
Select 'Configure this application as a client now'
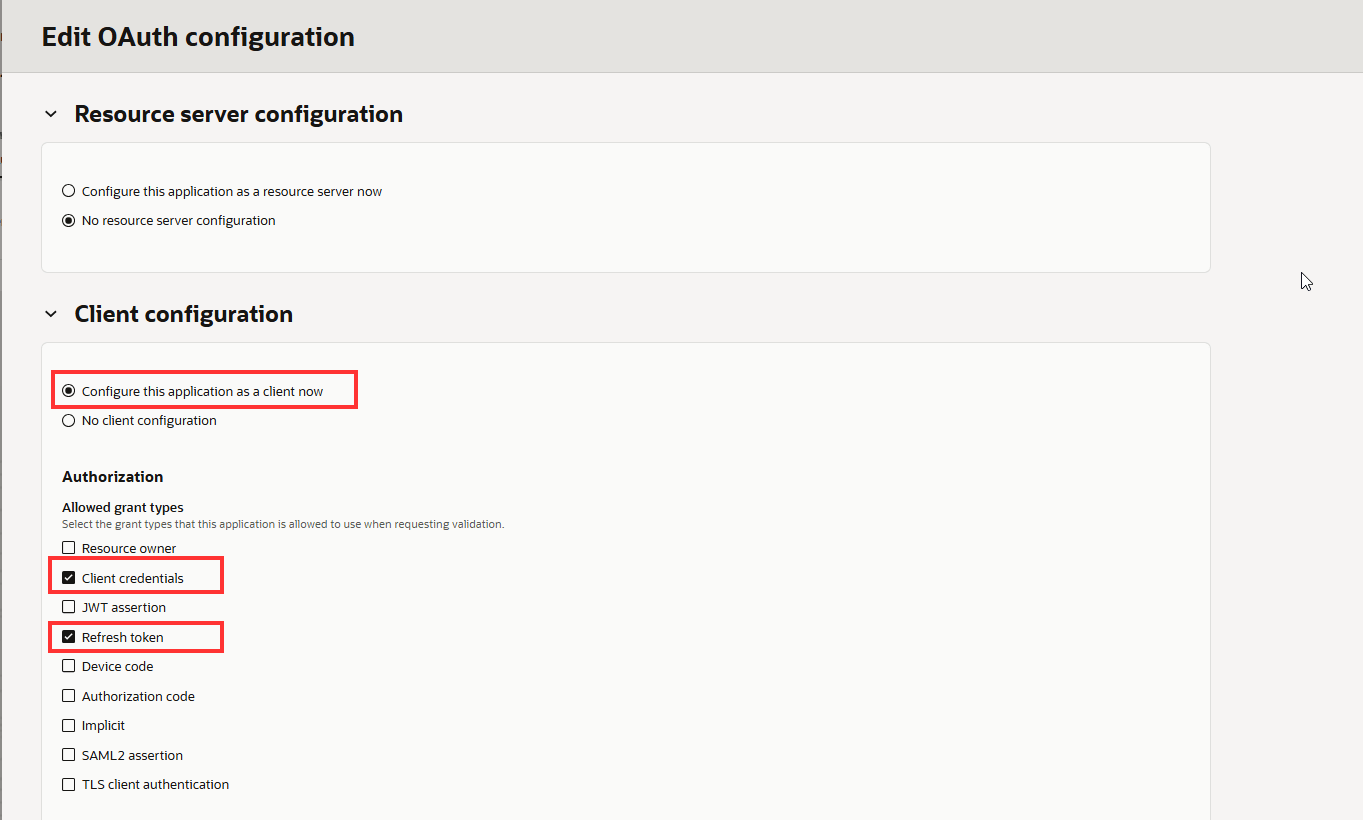69,391
